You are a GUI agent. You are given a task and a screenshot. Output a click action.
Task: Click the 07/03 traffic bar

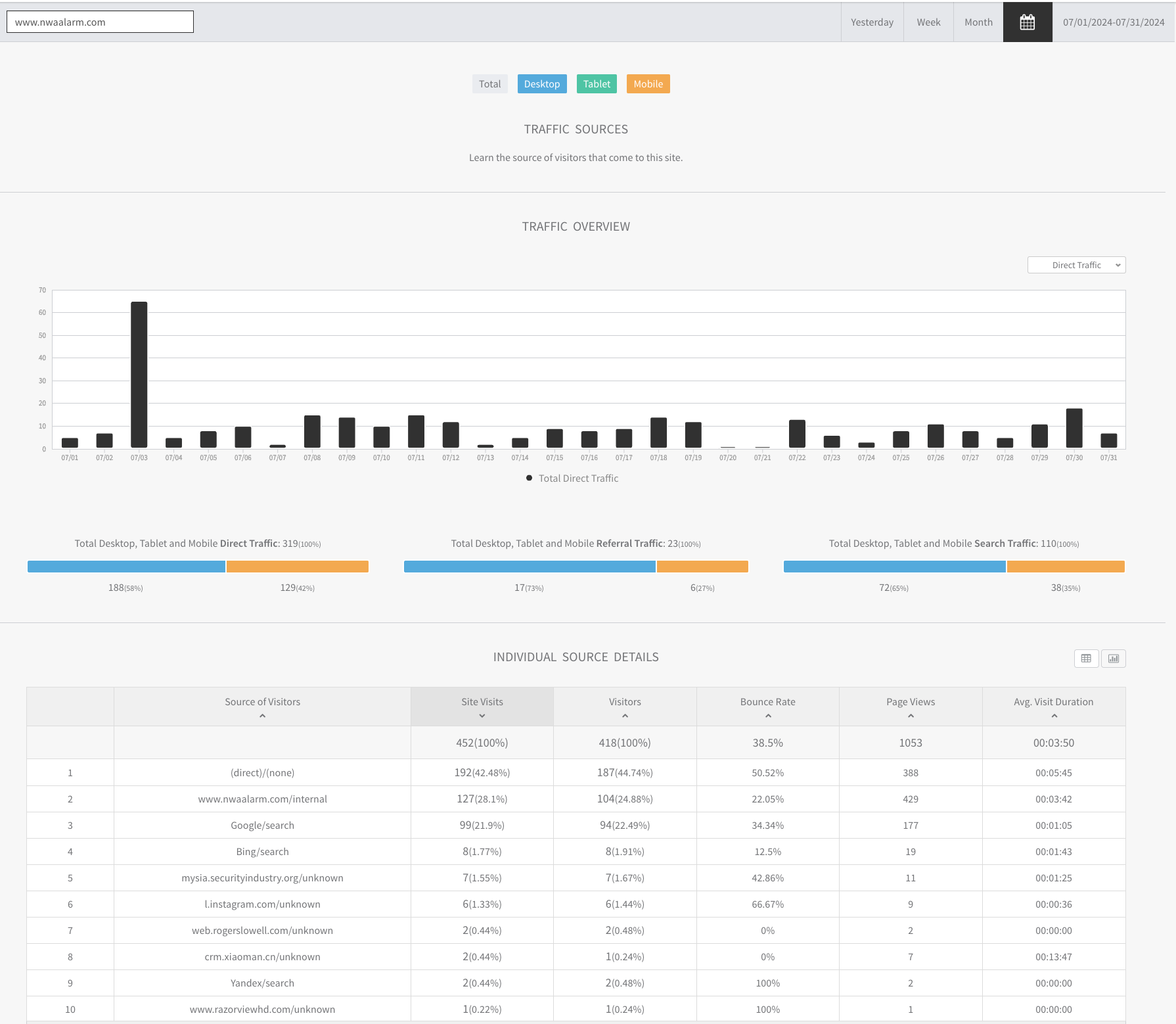139,375
